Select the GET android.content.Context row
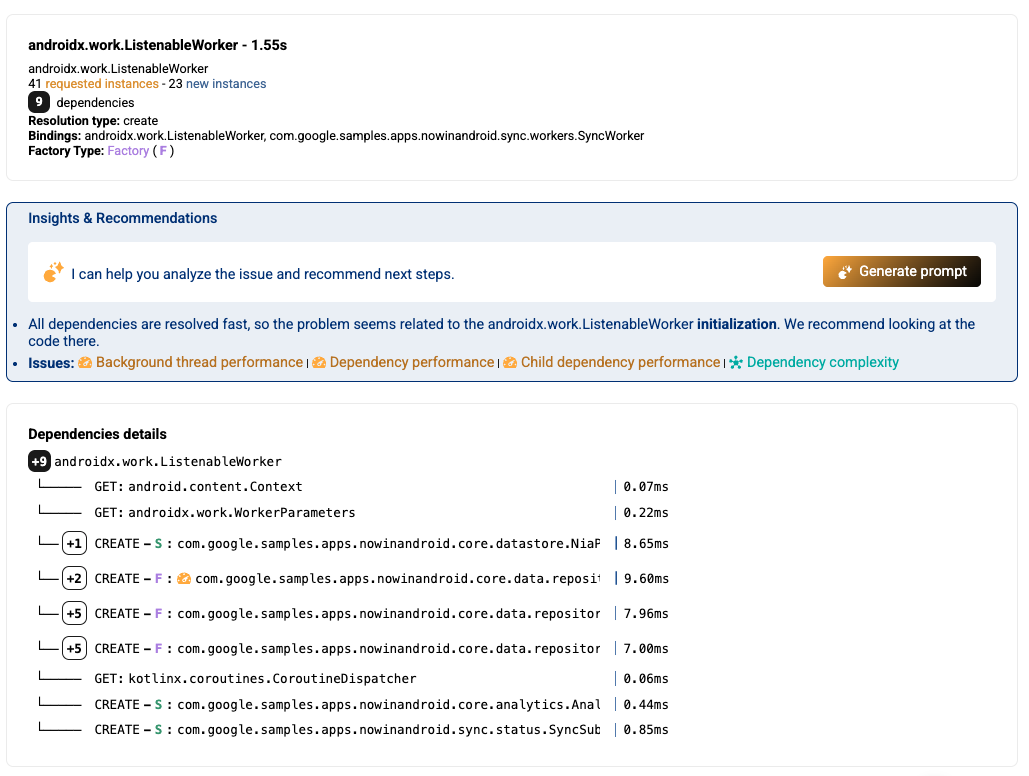Screen dimensions: 1029x776 click(x=215, y=487)
